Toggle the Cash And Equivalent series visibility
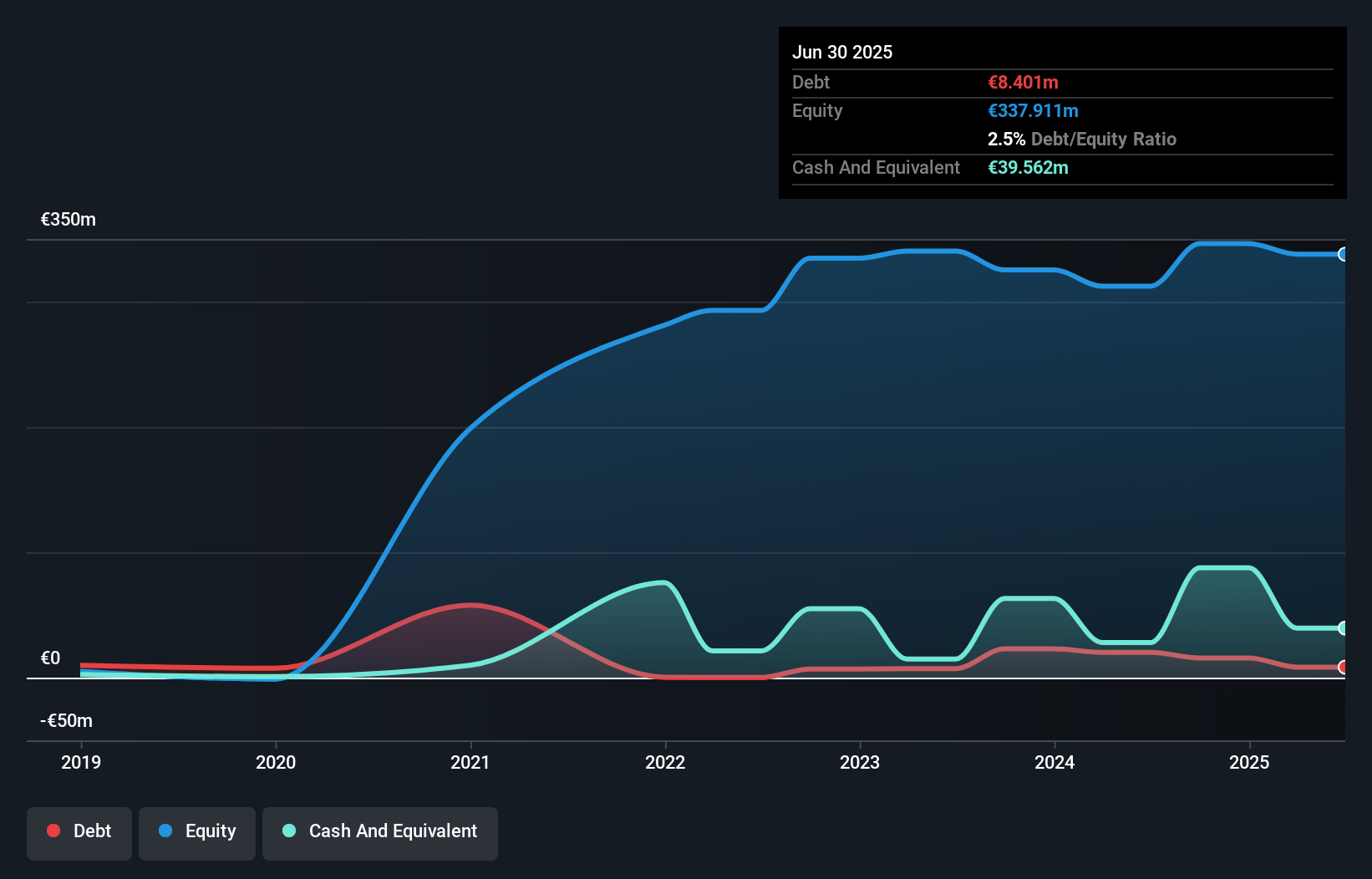This screenshot has width=1372, height=879. 380,833
